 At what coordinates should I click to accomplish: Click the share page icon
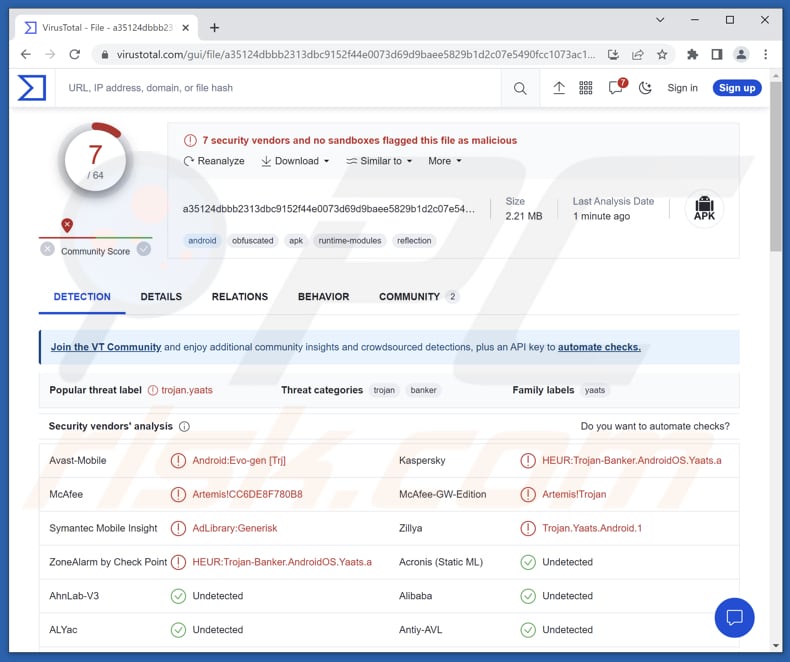[x=638, y=54]
